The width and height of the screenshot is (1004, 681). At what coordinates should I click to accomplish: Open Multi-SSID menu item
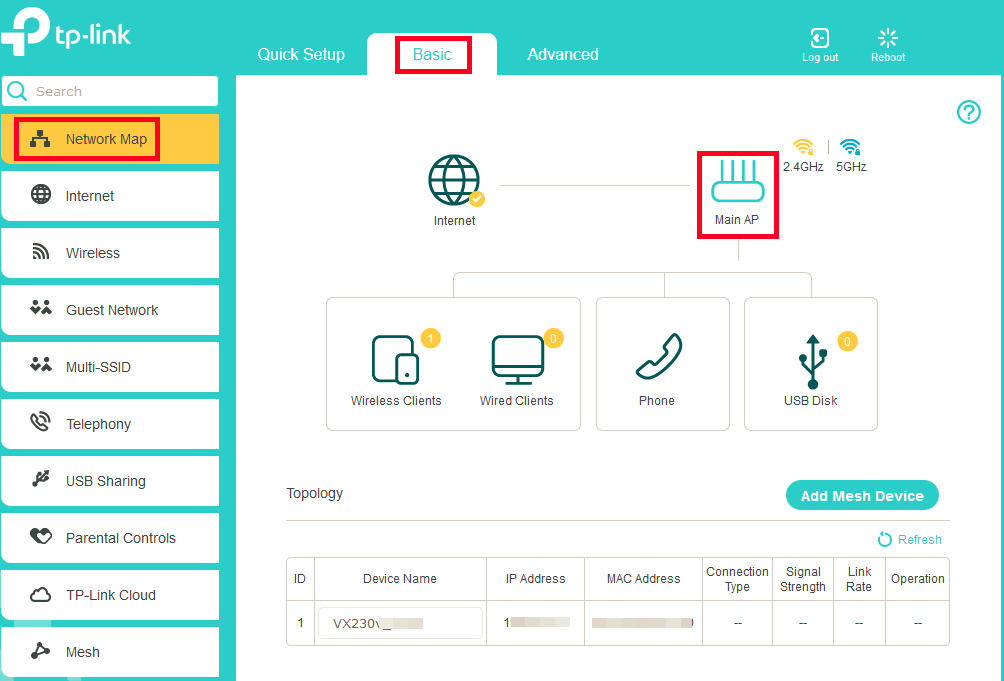pyautogui.click(x=110, y=366)
